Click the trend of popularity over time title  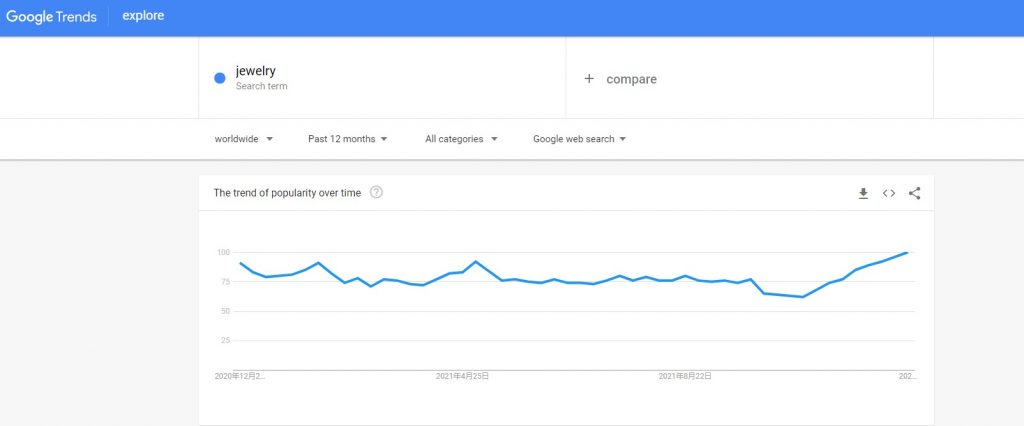point(287,193)
